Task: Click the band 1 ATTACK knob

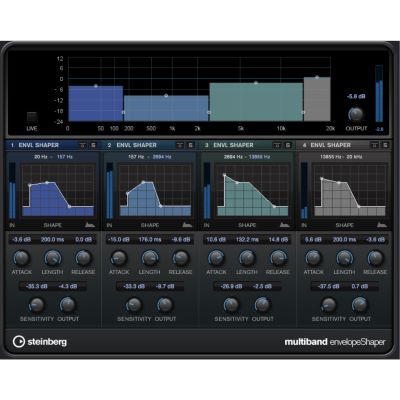Action: [21, 258]
